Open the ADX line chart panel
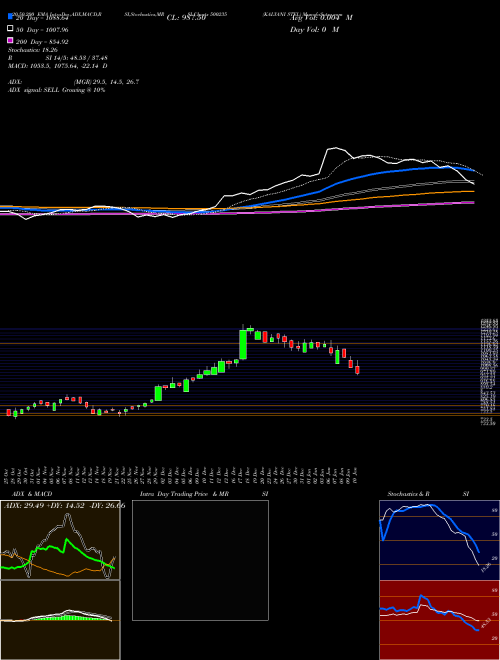This screenshot has height=660, width=500. (60, 540)
